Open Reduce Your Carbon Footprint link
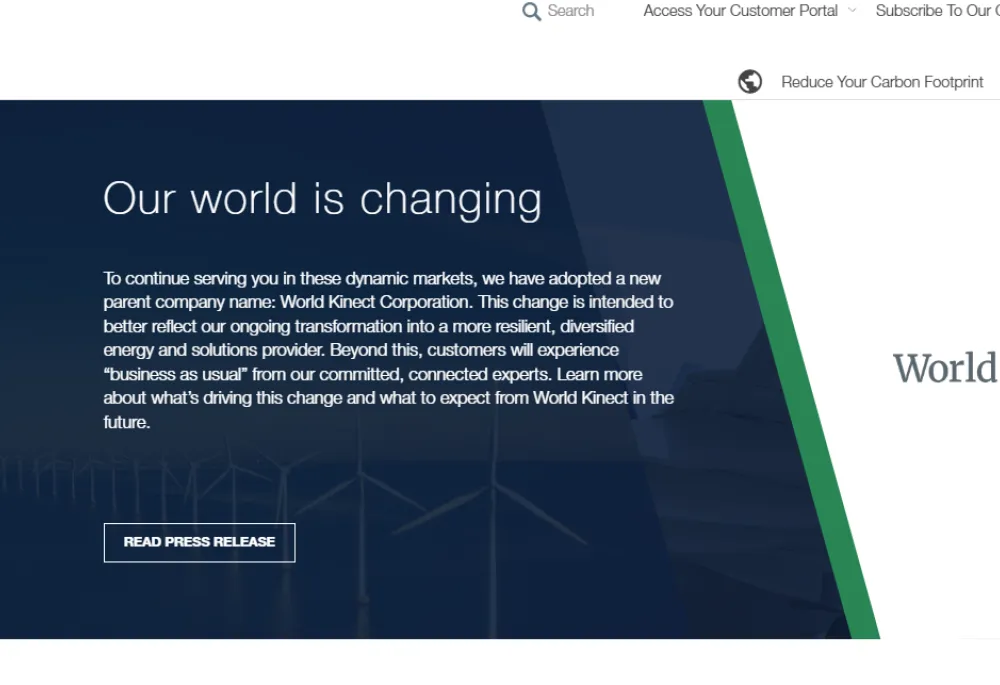The image size is (1000, 685). pyautogui.click(x=882, y=82)
